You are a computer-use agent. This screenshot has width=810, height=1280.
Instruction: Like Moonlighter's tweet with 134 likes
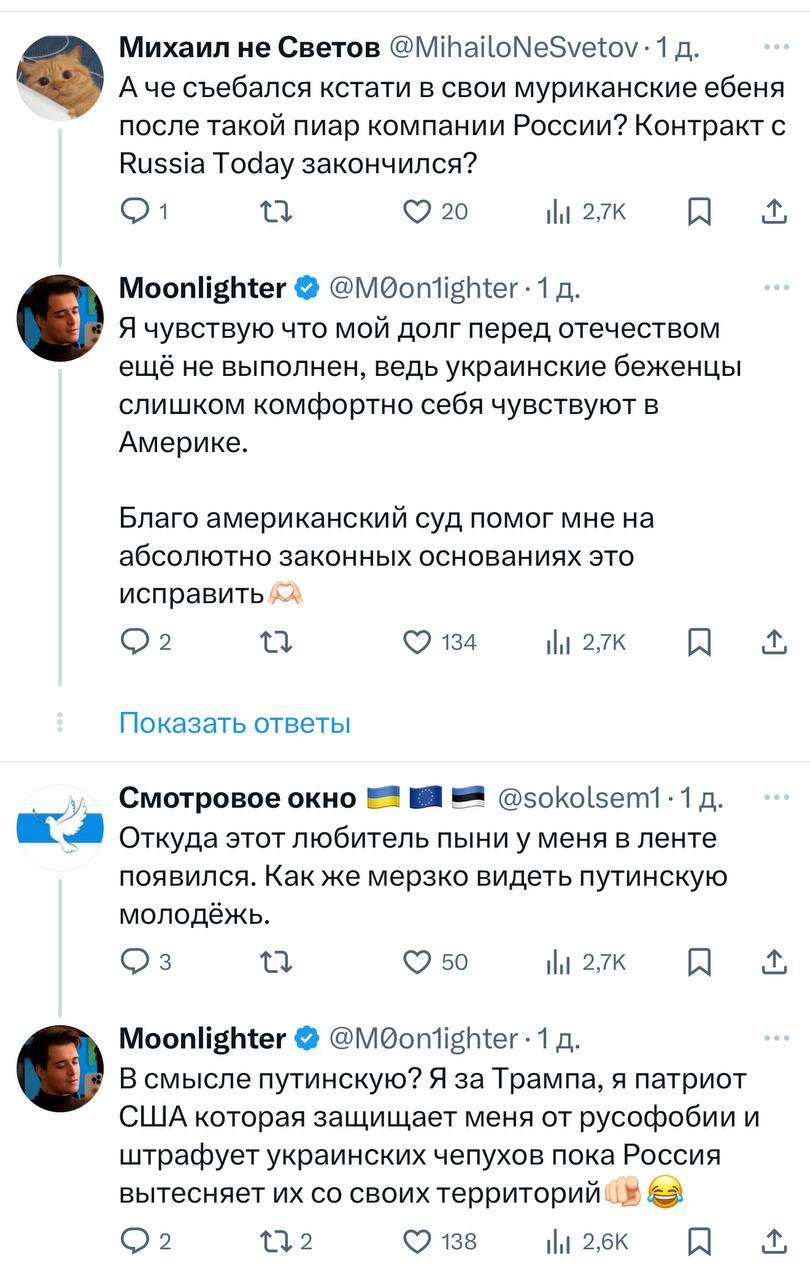(x=418, y=643)
